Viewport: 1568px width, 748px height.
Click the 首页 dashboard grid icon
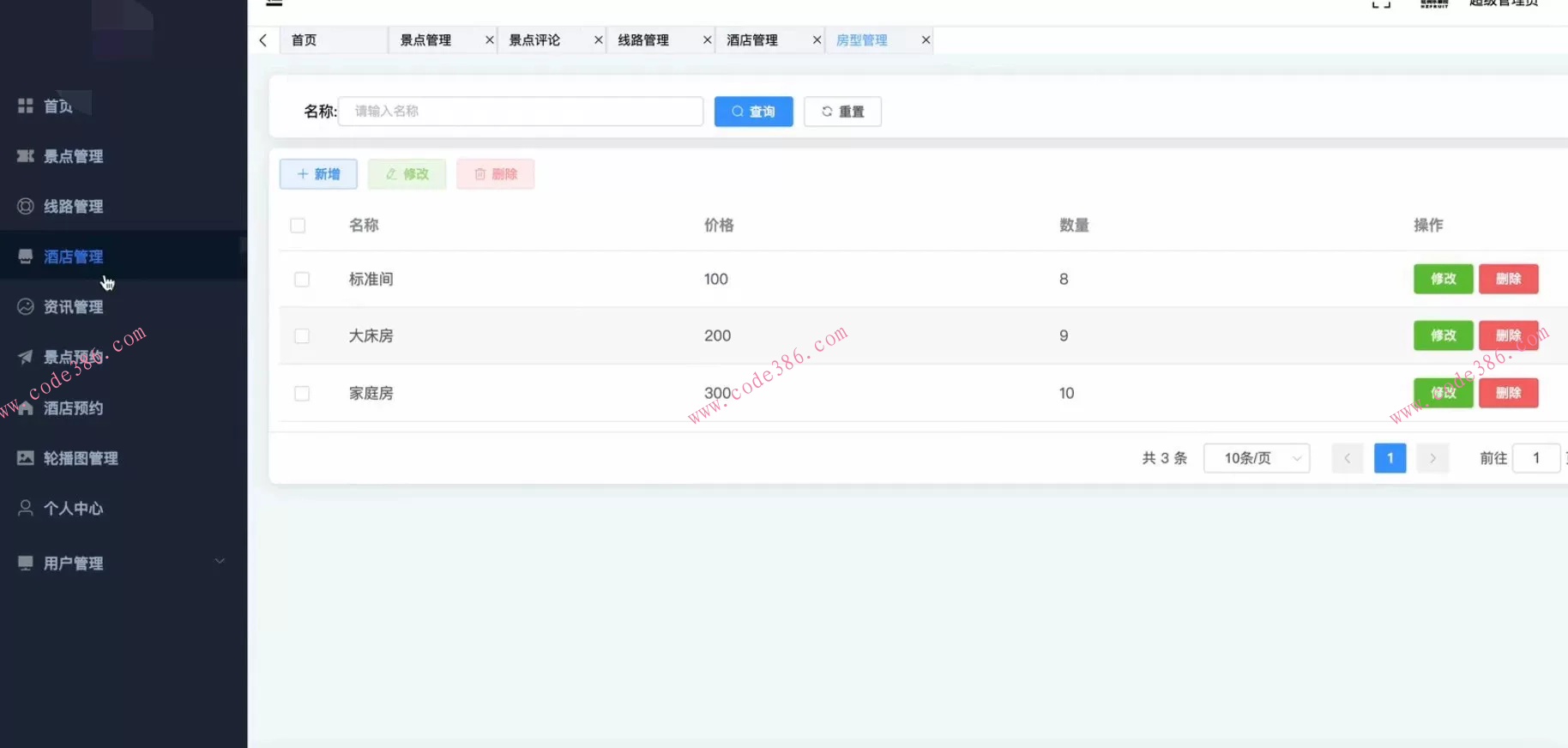tap(26, 106)
